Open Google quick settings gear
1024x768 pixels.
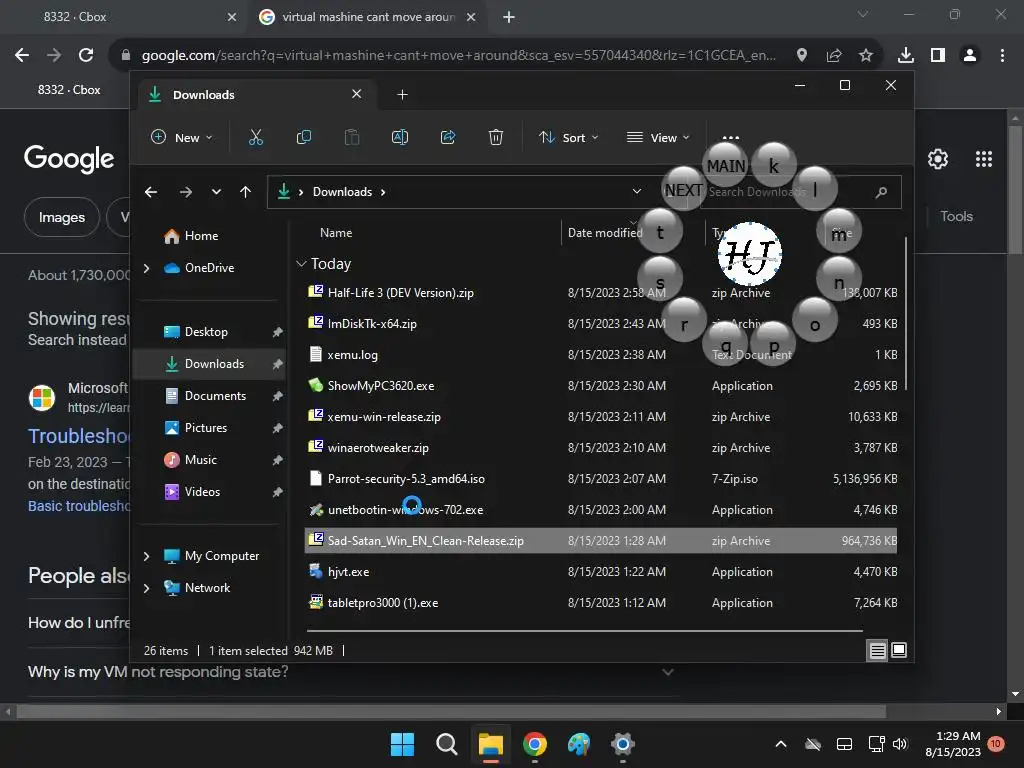938,159
